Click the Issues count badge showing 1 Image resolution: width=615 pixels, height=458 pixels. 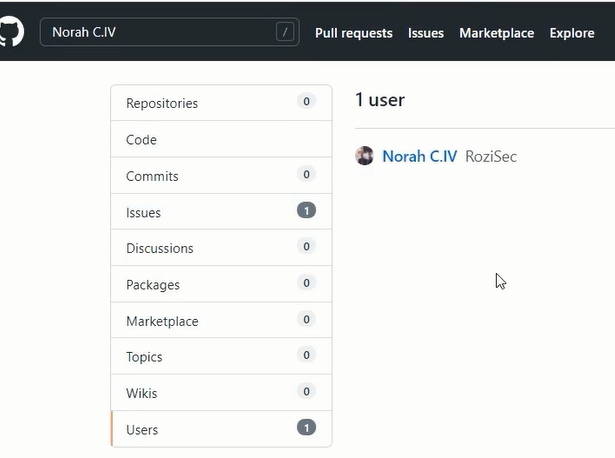pos(306,211)
